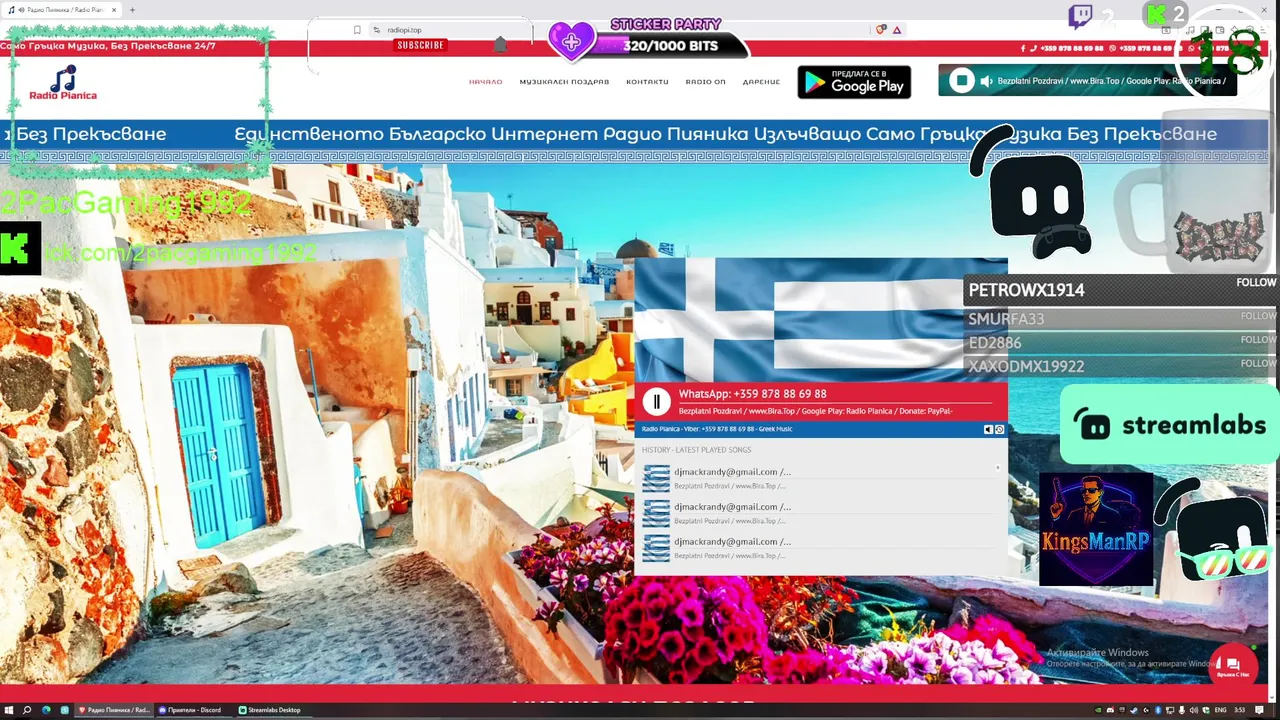Open RADIO ОП menu item
Viewport: 1280px width, 720px height.
tap(705, 82)
